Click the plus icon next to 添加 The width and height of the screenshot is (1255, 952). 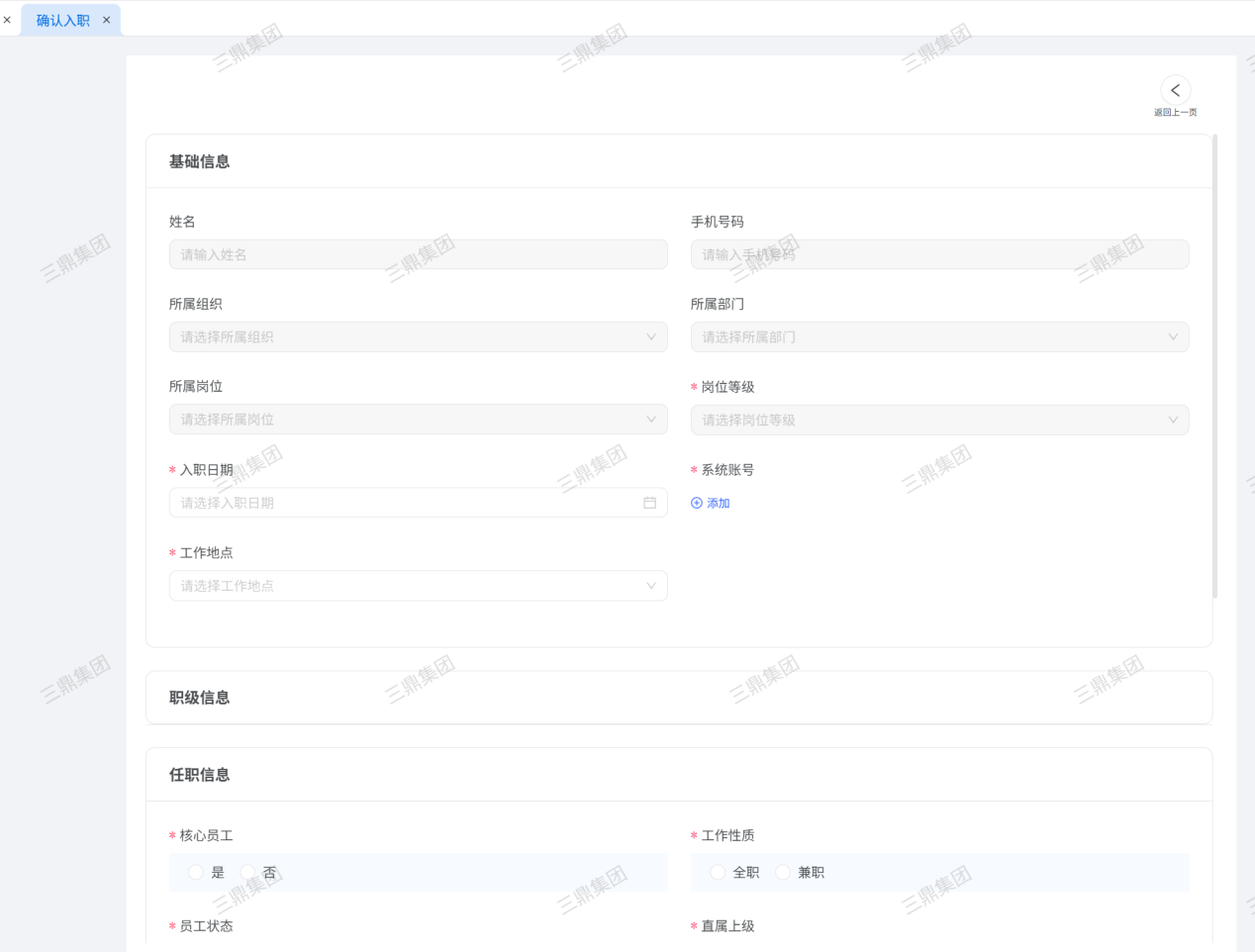point(697,504)
